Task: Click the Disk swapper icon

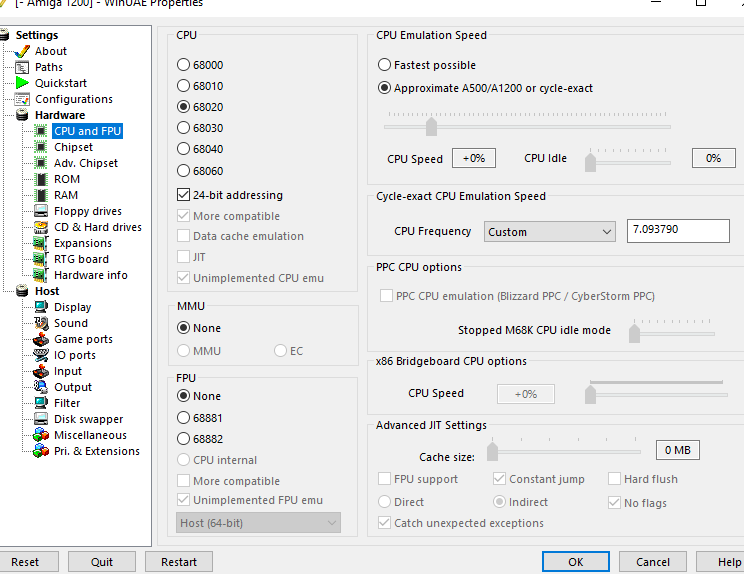Action: click(x=41, y=419)
